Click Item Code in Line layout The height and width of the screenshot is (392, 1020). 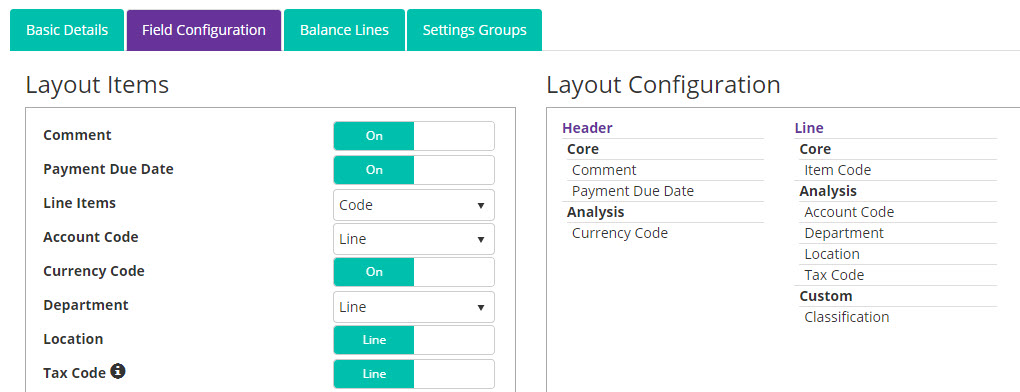point(837,170)
